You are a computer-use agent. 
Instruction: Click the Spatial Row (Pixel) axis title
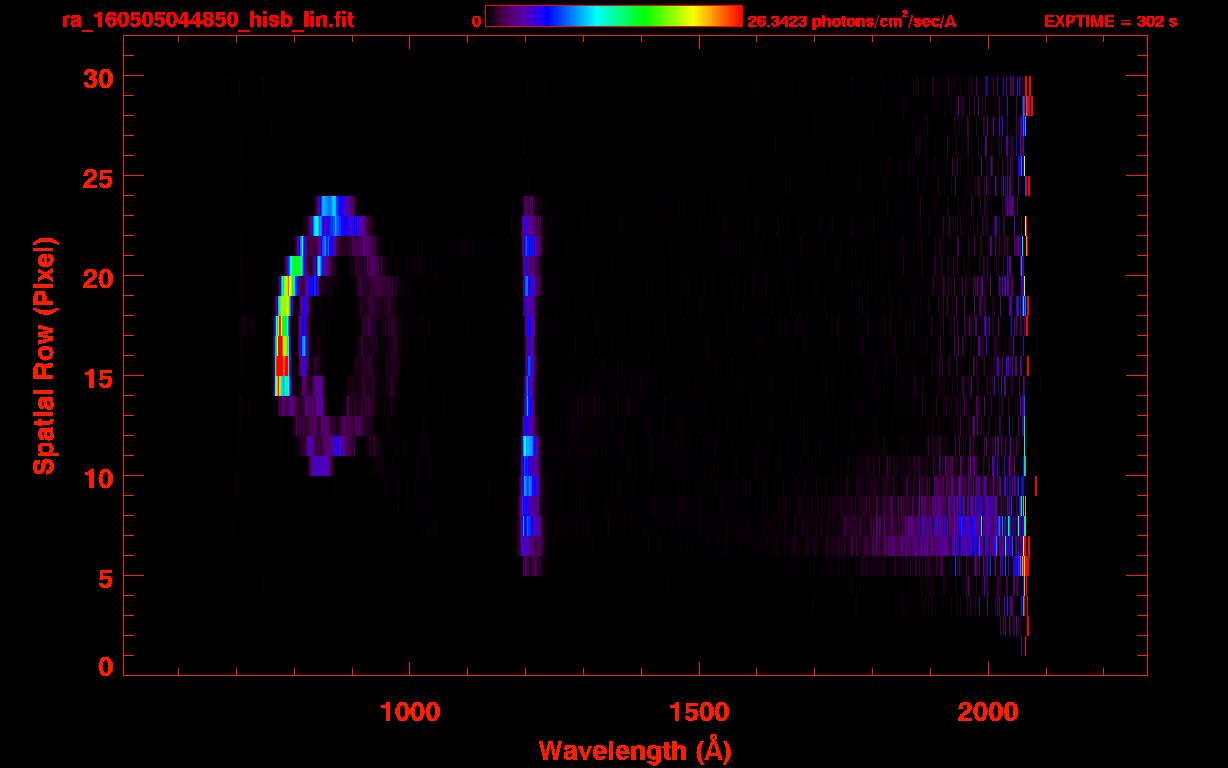pyautogui.click(x=43, y=356)
